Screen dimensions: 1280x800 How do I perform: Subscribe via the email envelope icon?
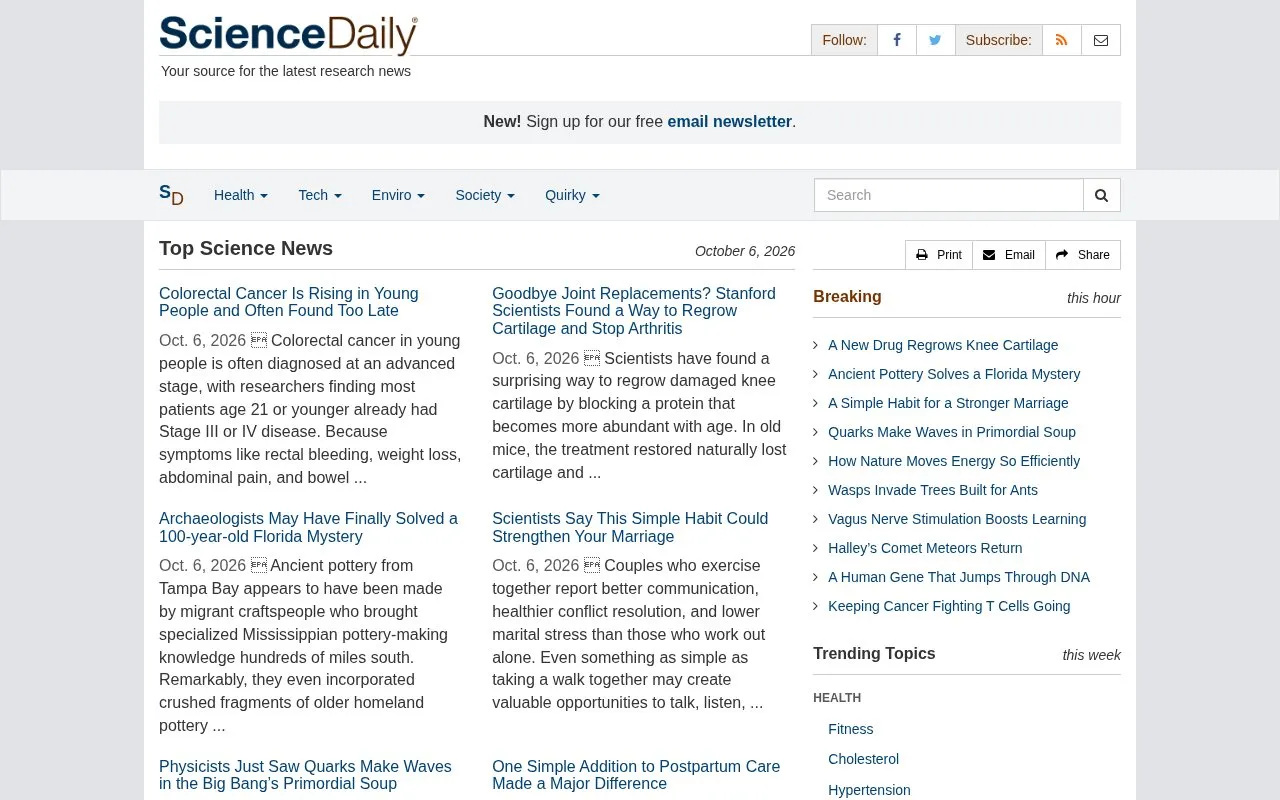click(x=1101, y=40)
